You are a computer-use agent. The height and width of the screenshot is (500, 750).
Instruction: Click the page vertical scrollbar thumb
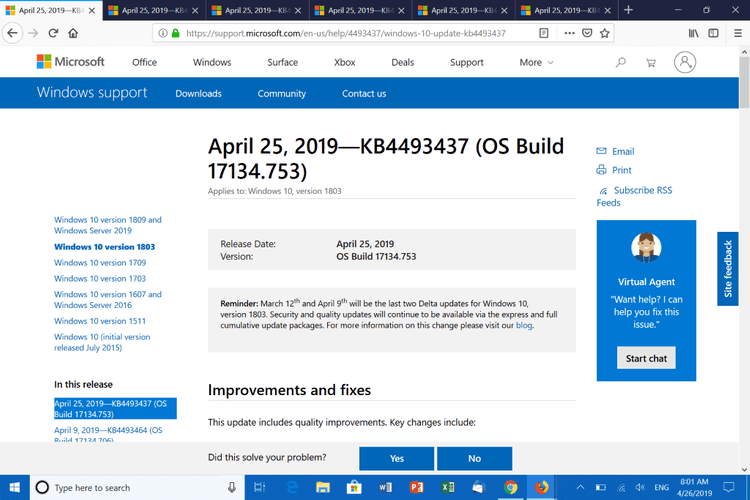click(744, 82)
